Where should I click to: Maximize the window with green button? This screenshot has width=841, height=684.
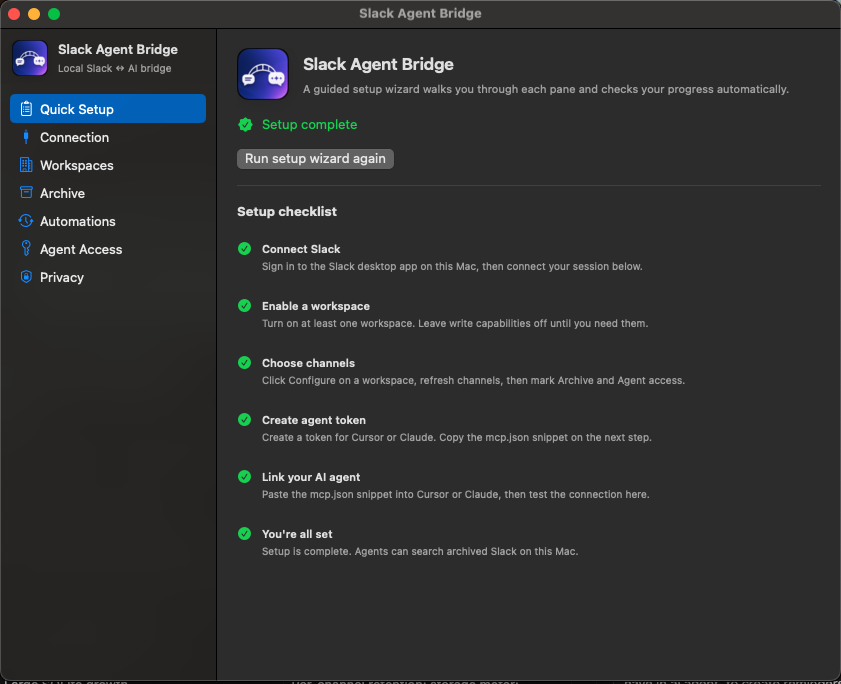click(54, 14)
